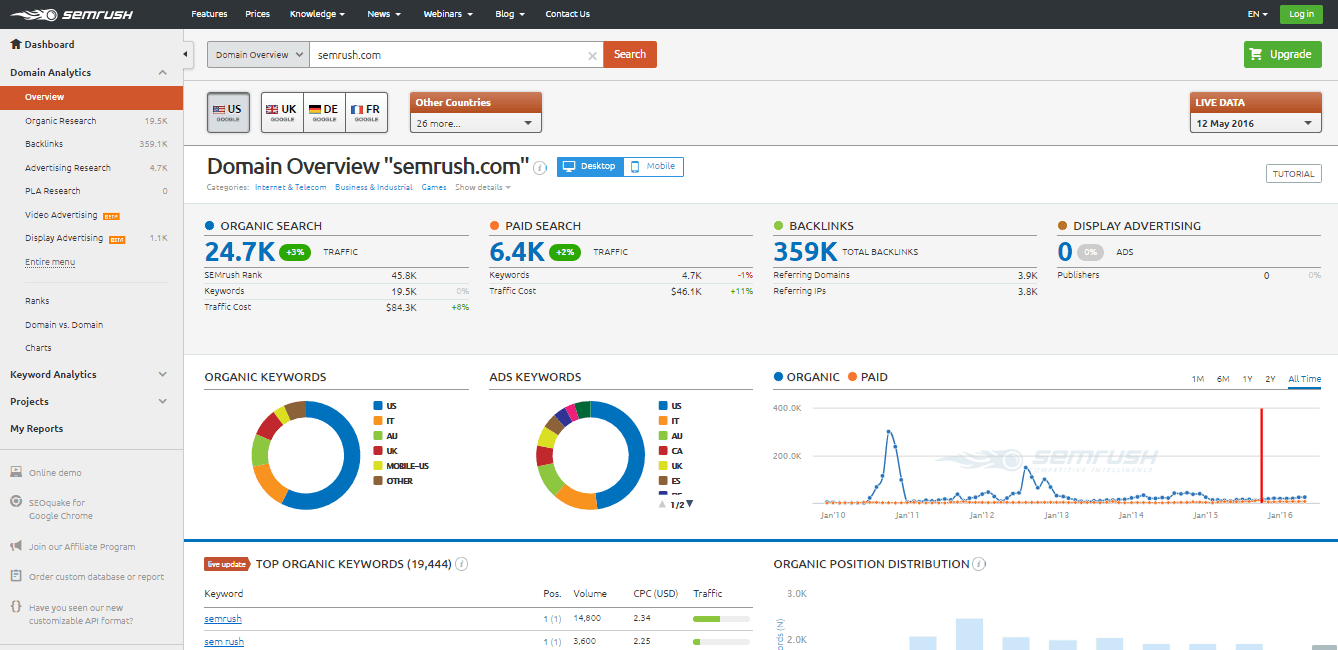Image resolution: width=1338 pixels, height=650 pixels.
Task: Expand the Knowledge menu
Action: (x=317, y=14)
